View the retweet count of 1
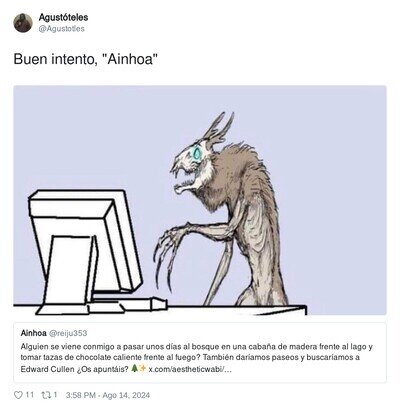The image size is (400, 409). click(x=55, y=395)
